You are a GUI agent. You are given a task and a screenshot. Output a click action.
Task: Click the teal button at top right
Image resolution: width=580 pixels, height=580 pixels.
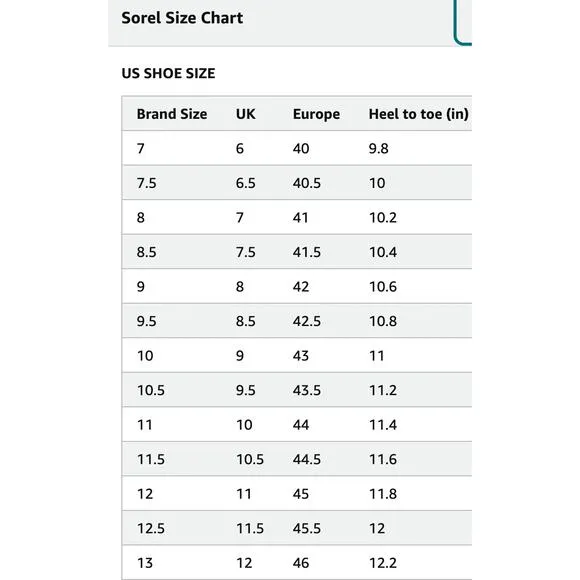click(x=463, y=22)
